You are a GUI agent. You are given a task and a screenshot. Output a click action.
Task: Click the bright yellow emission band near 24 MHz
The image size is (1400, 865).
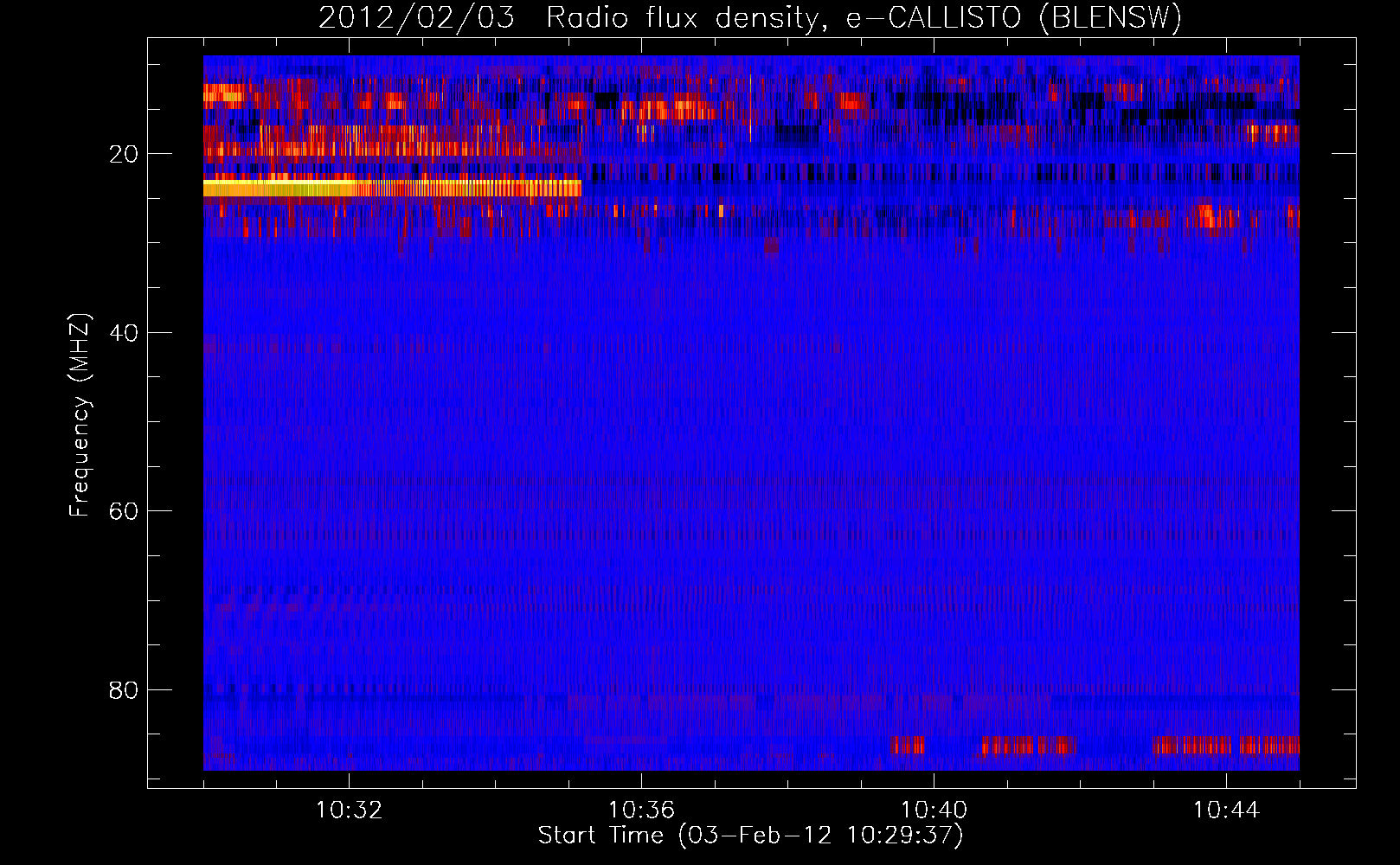392,188
